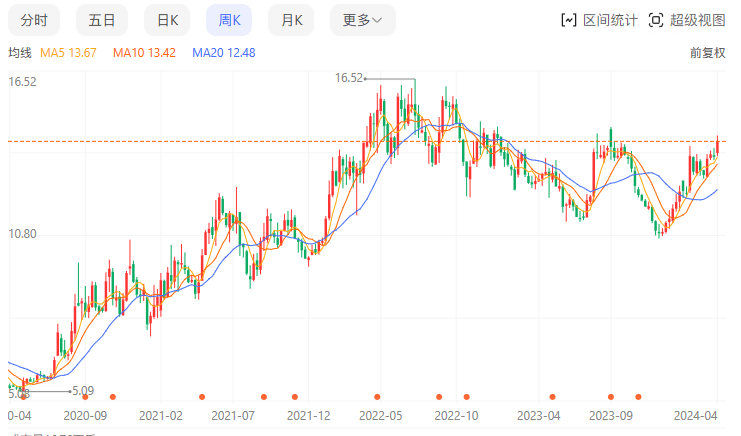Image resolution: width=741 pixels, height=436 pixels.
Task: Click the 2023-09 date axis label
Action: [x=611, y=416]
